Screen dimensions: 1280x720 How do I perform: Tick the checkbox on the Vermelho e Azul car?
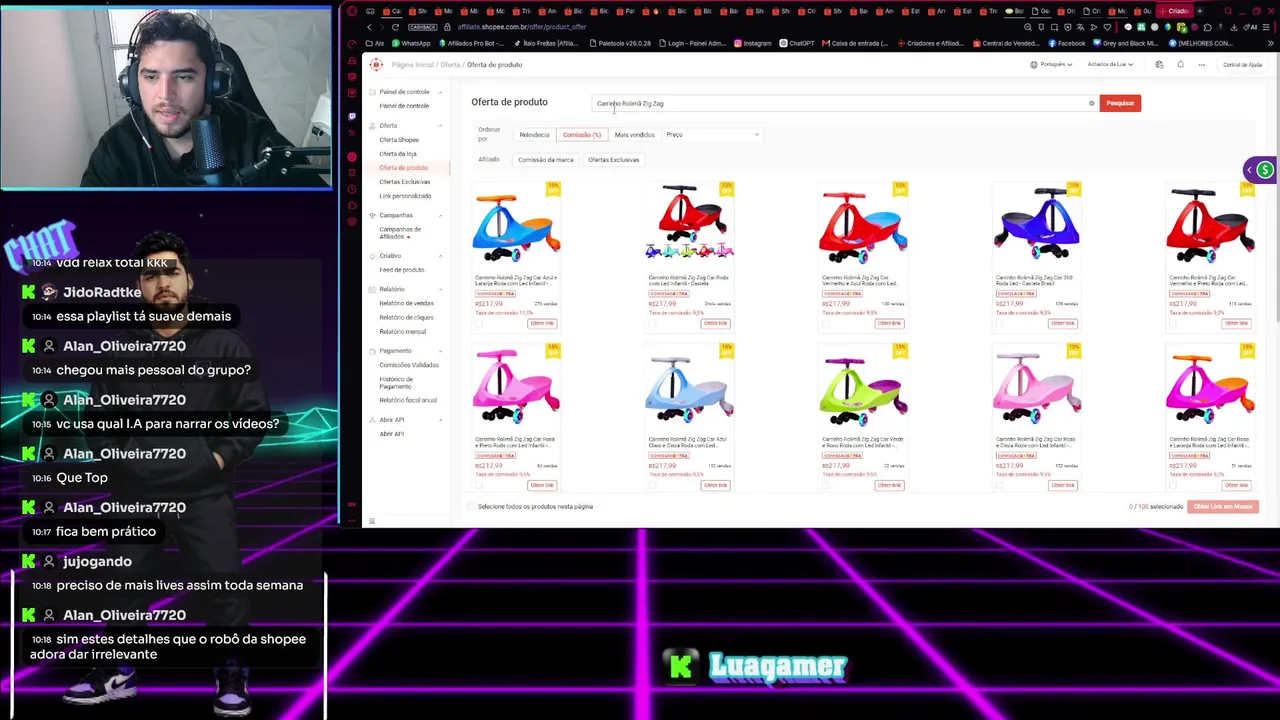click(x=826, y=323)
